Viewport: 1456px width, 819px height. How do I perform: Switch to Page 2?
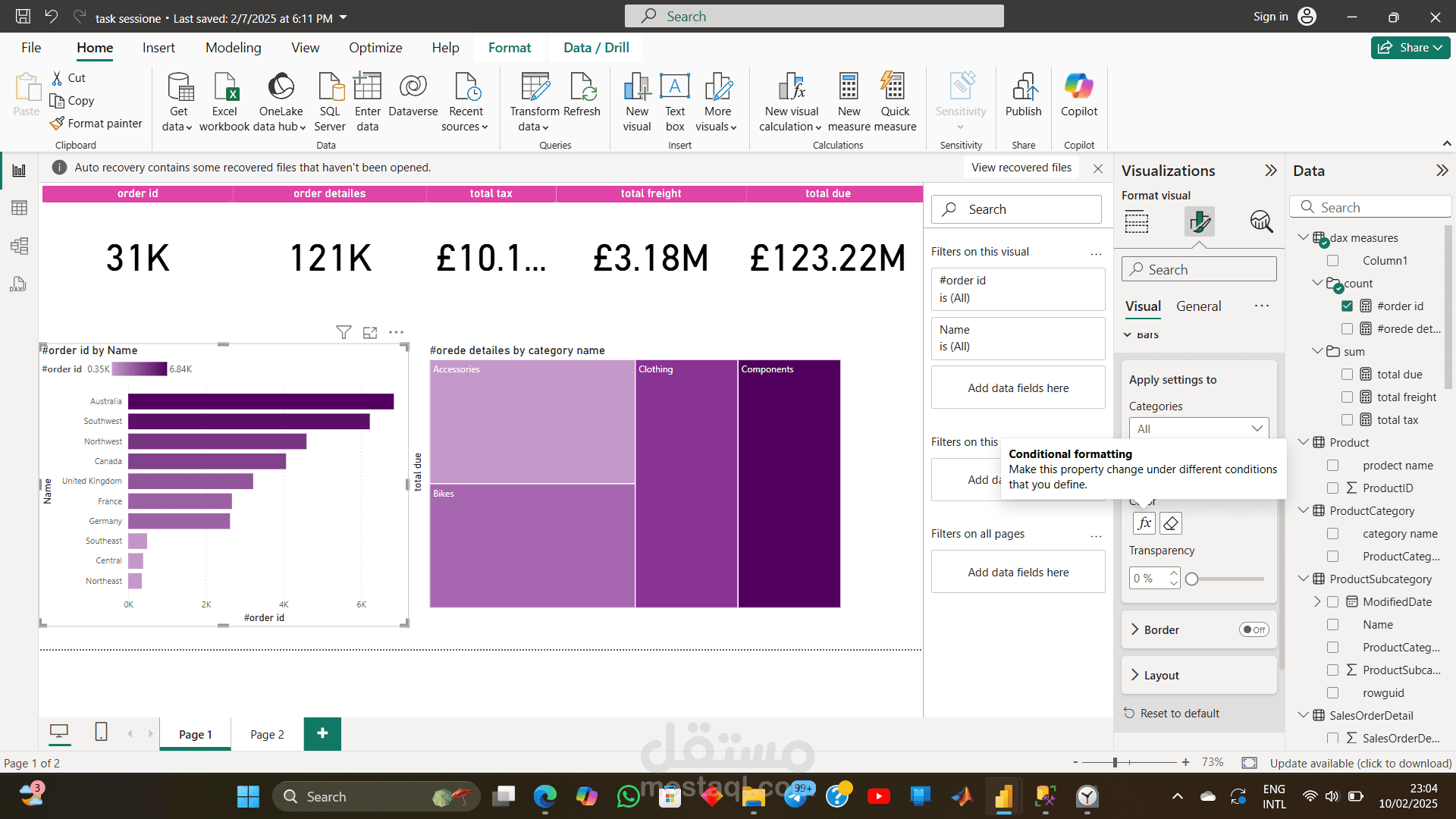tap(267, 734)
